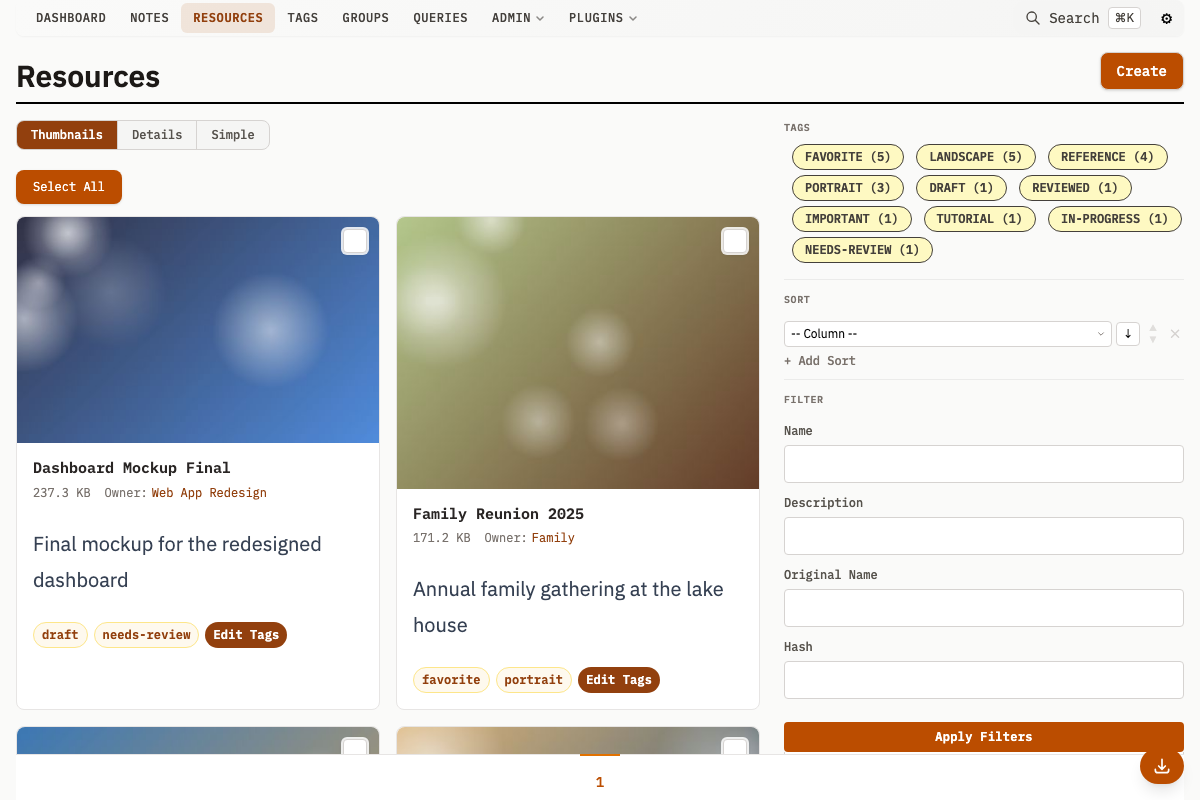Image resolution: width=1200 pixels, height=800 pixels.
Task: Open search using the magnifying glass icon
Action: (1033, 18)
